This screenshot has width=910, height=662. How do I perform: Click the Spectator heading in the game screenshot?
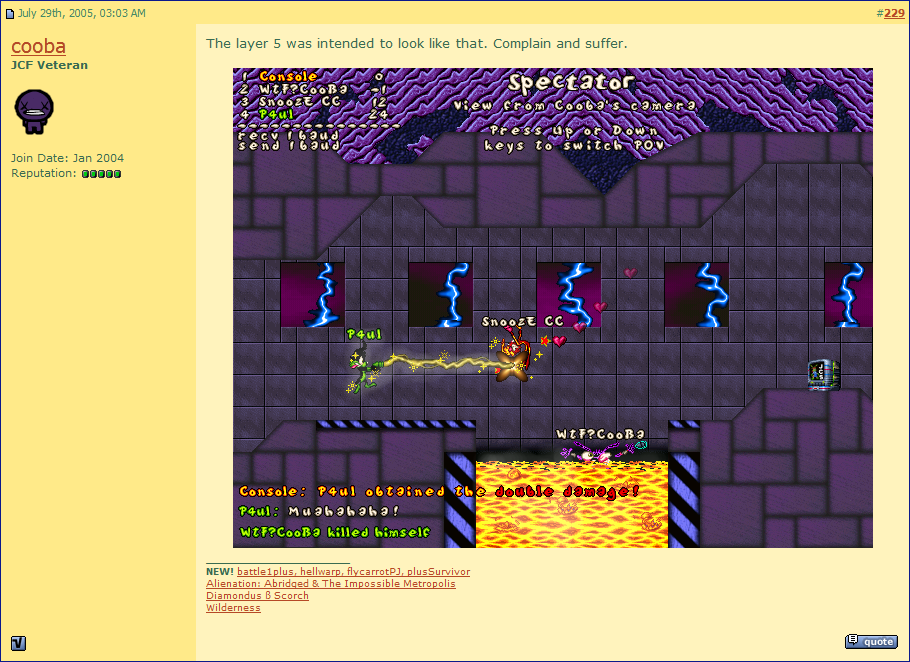(x=571, y=82)
